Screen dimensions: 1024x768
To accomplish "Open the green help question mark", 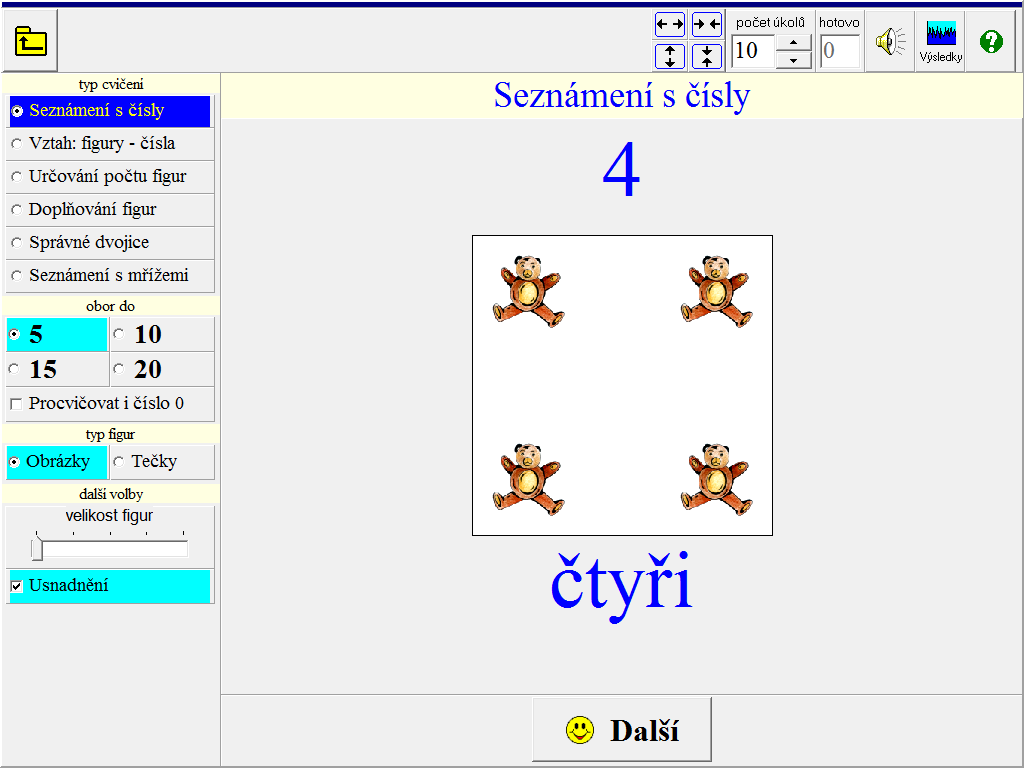I will pyautogui.click(x=991, y=41).
